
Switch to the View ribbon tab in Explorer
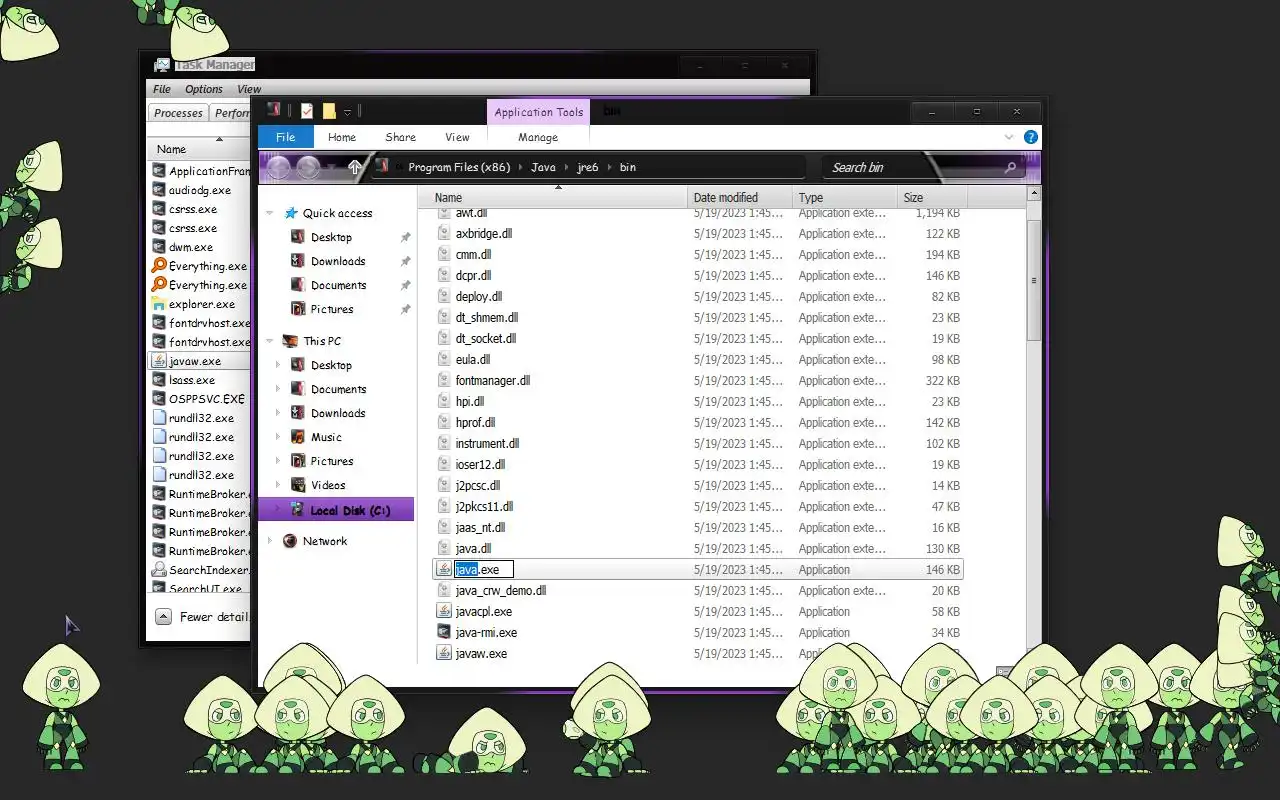[x=457, y=137]
